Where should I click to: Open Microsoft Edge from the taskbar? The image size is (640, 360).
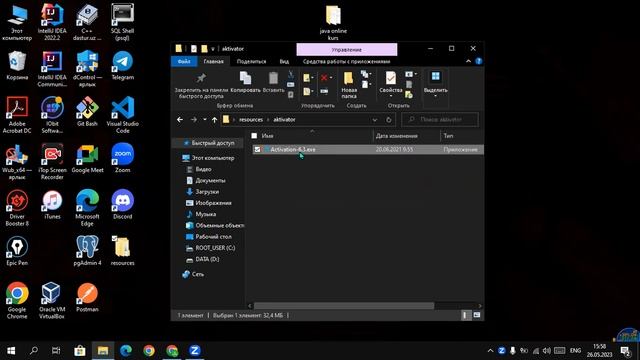tap(126, 350)
